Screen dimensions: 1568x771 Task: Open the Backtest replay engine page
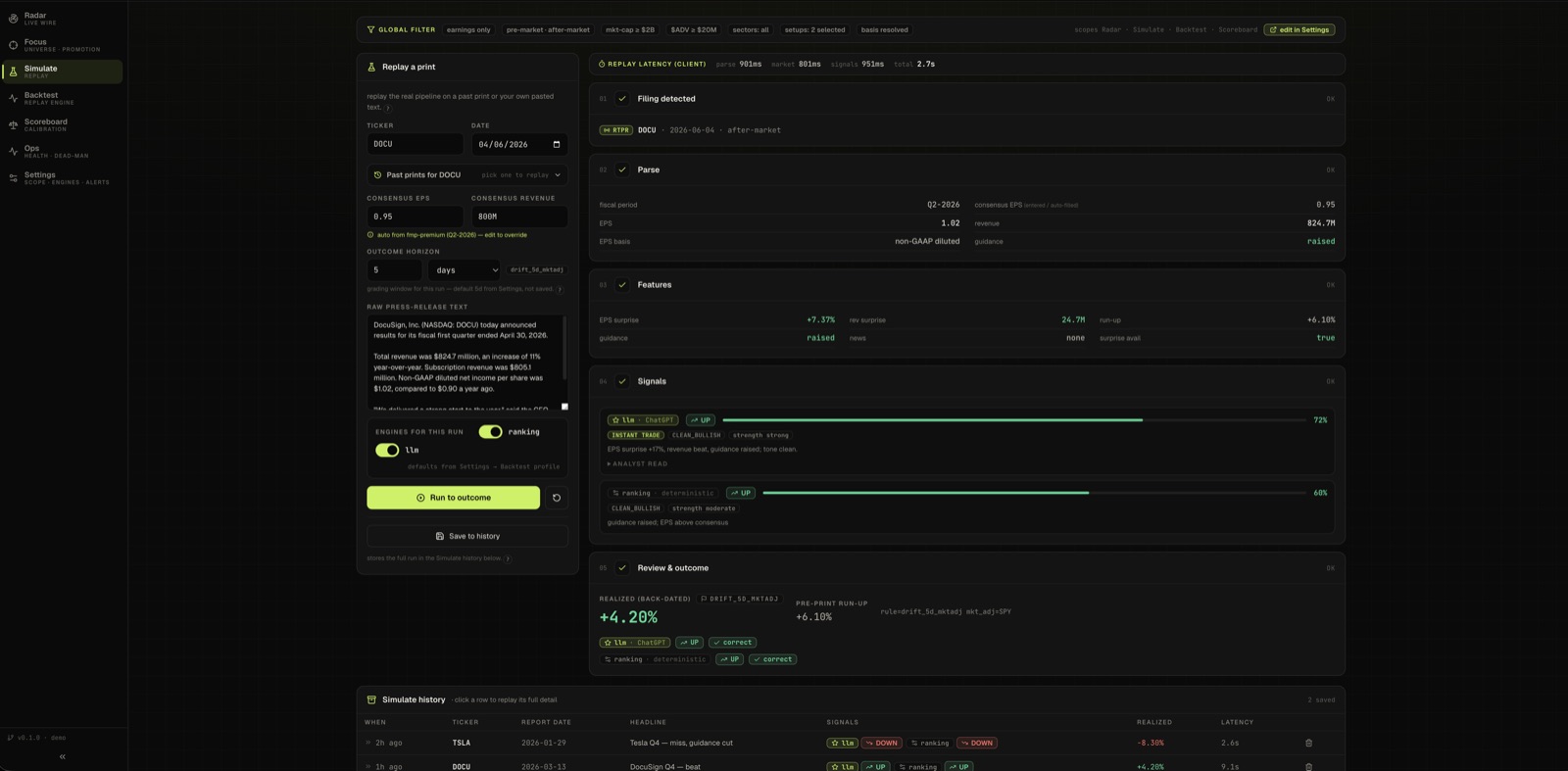pos(63,98)
